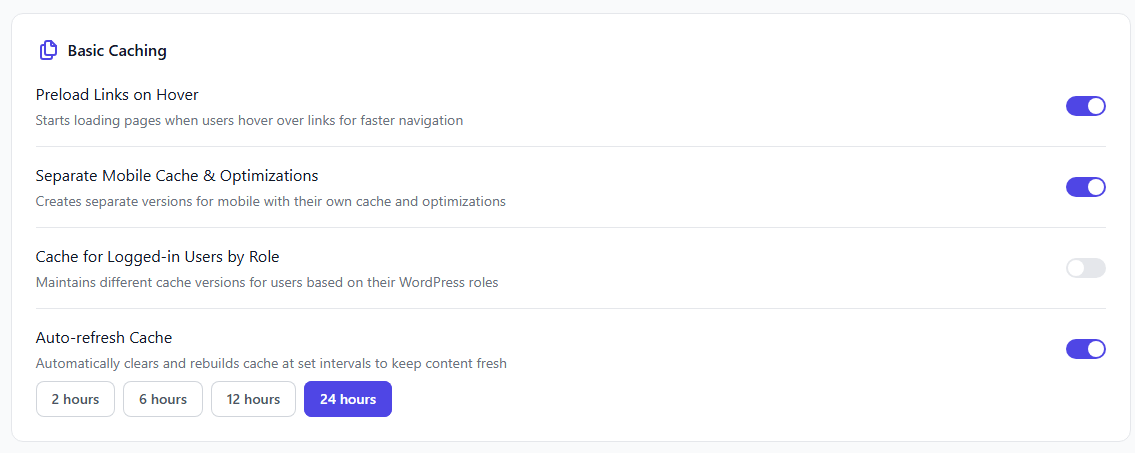Turn off Separate Mobile Cache toggle

pos(1085,187)
